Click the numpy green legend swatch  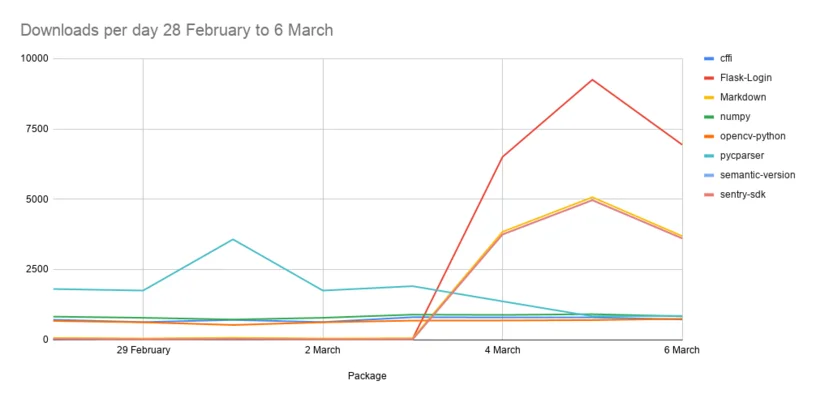pyautogui.click(x=708, y=117)
